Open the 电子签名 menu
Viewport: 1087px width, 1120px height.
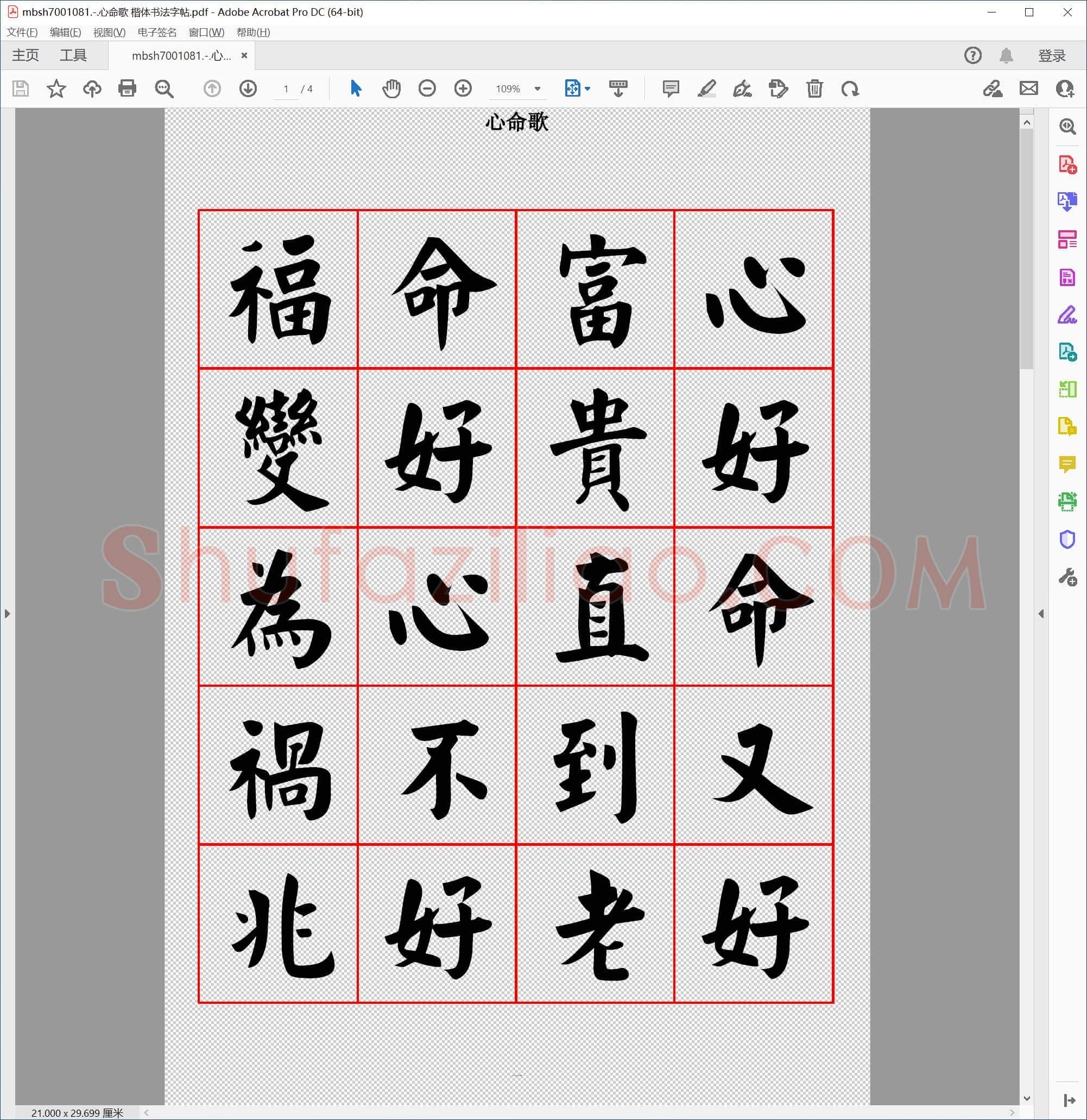pyautogui.click(x=157, y=33)
